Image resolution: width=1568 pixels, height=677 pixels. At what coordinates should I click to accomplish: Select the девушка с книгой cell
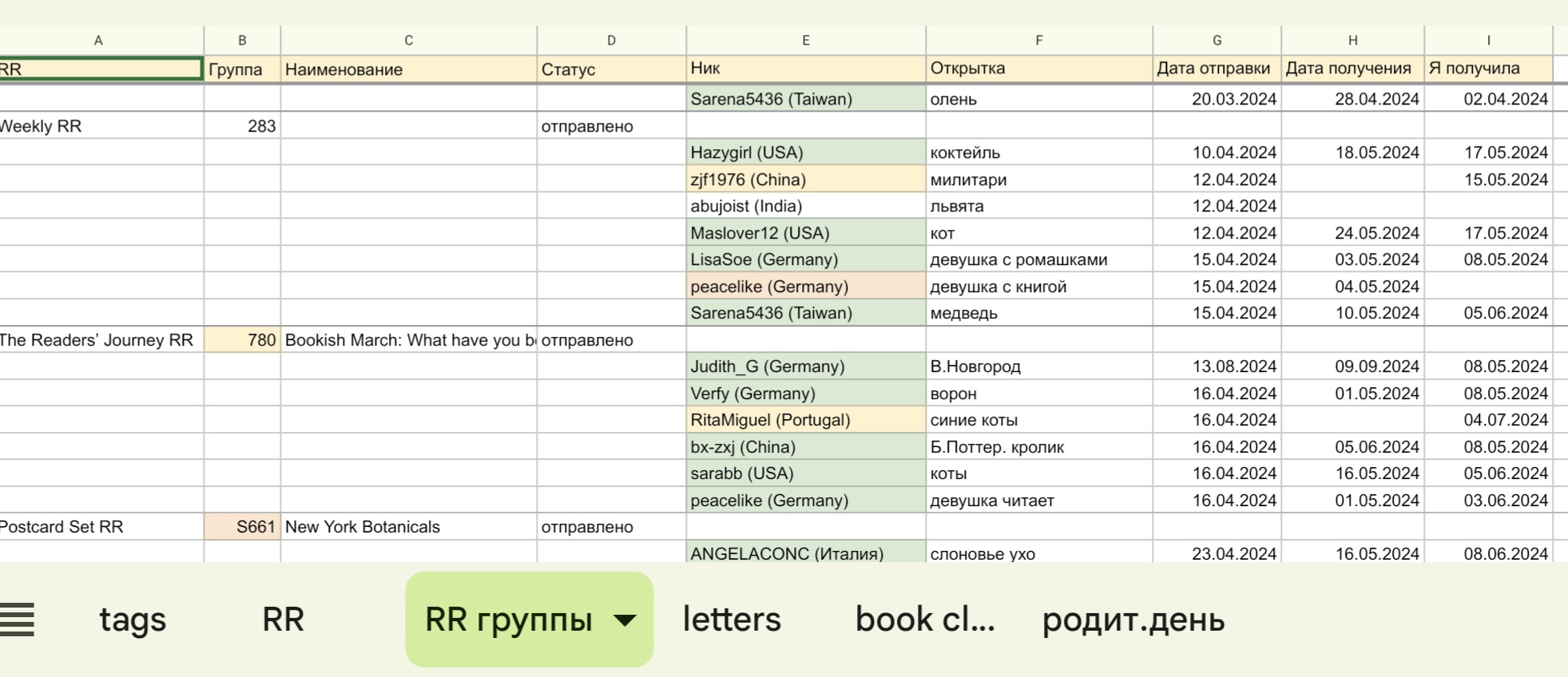[1039, 287]
